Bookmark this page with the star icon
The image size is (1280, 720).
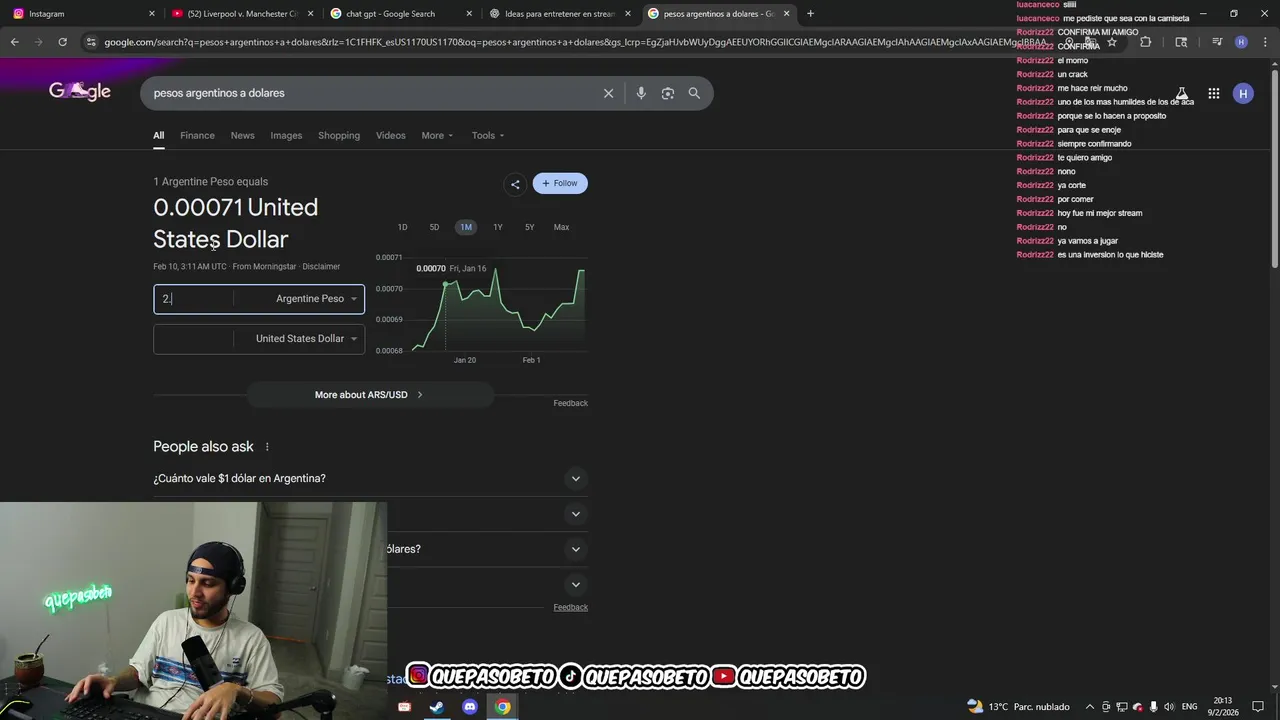pos(1111,42)
